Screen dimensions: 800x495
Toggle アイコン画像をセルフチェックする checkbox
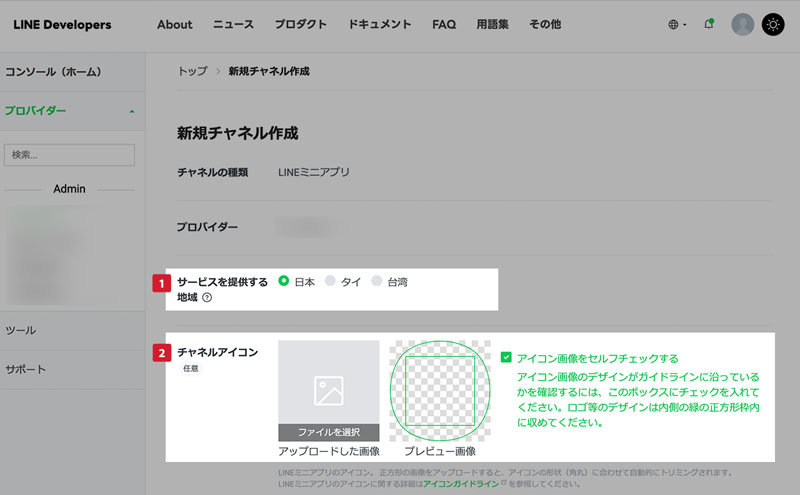(507, 357)
